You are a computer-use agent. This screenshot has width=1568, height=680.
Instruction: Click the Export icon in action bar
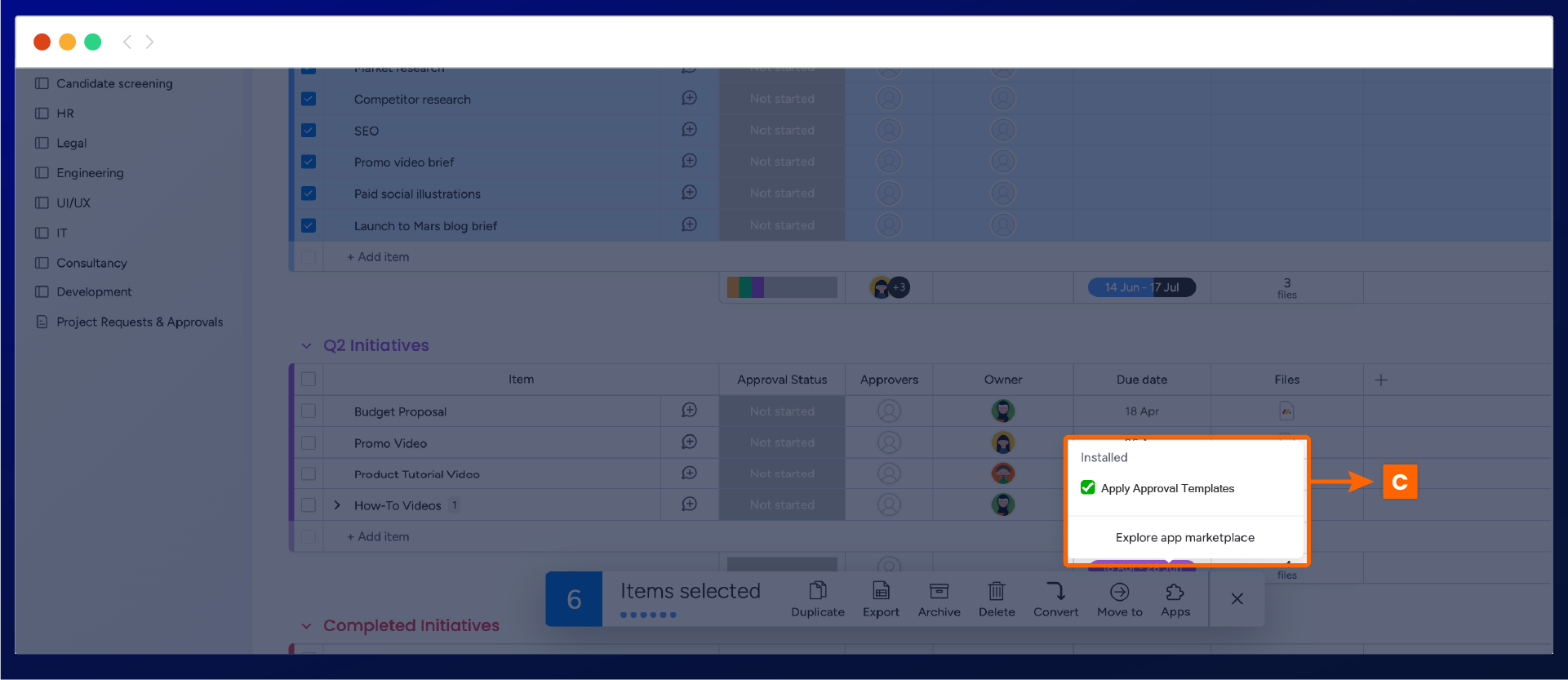pos(881,591)
